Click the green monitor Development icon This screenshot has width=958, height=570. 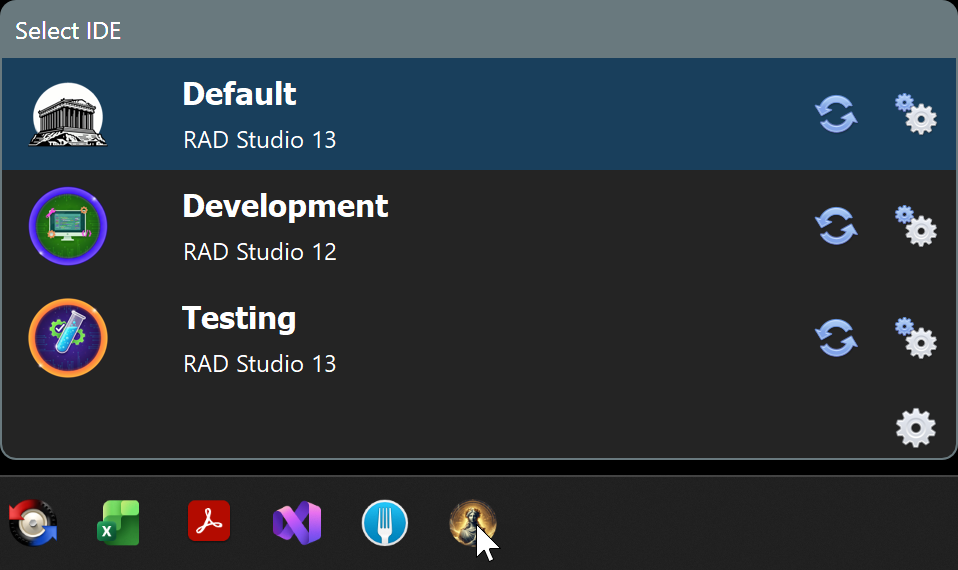pos(68,226)
